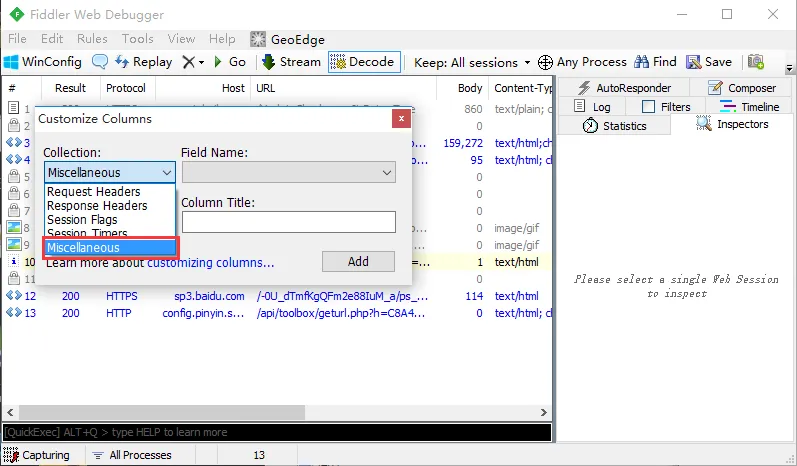Image resolution: width=797 pixels, height=466 pixels.
Task: Click the Column Title text field
Action: pyautogui.click(x=289, y=222)
